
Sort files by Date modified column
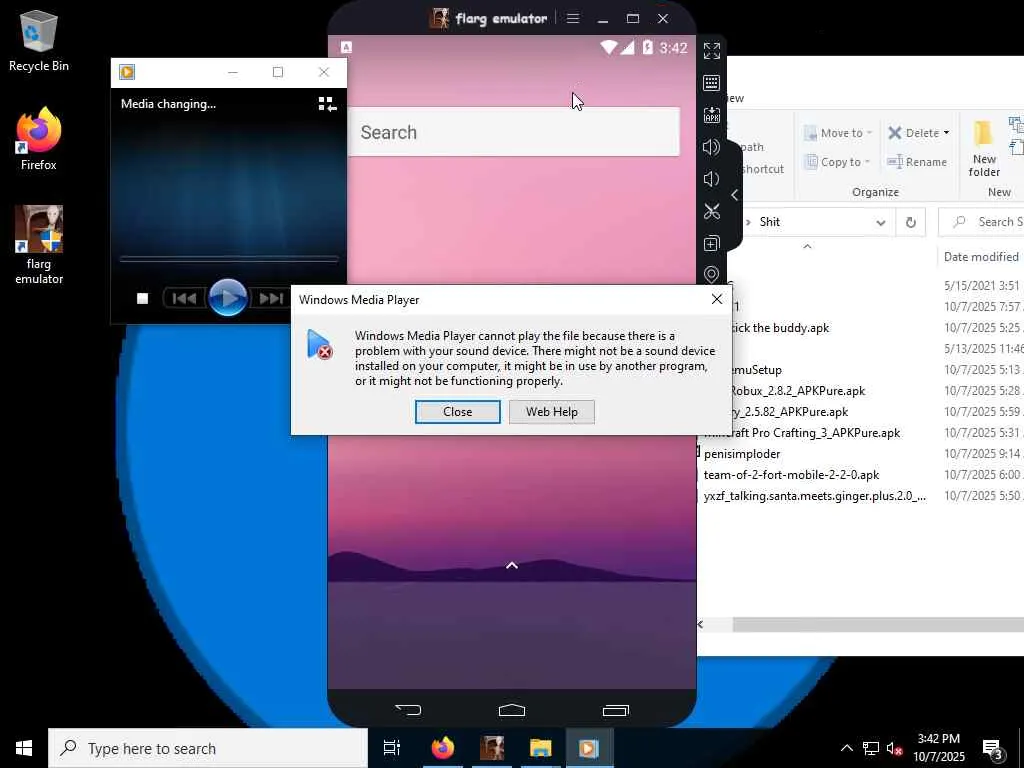tap(982, 257)
